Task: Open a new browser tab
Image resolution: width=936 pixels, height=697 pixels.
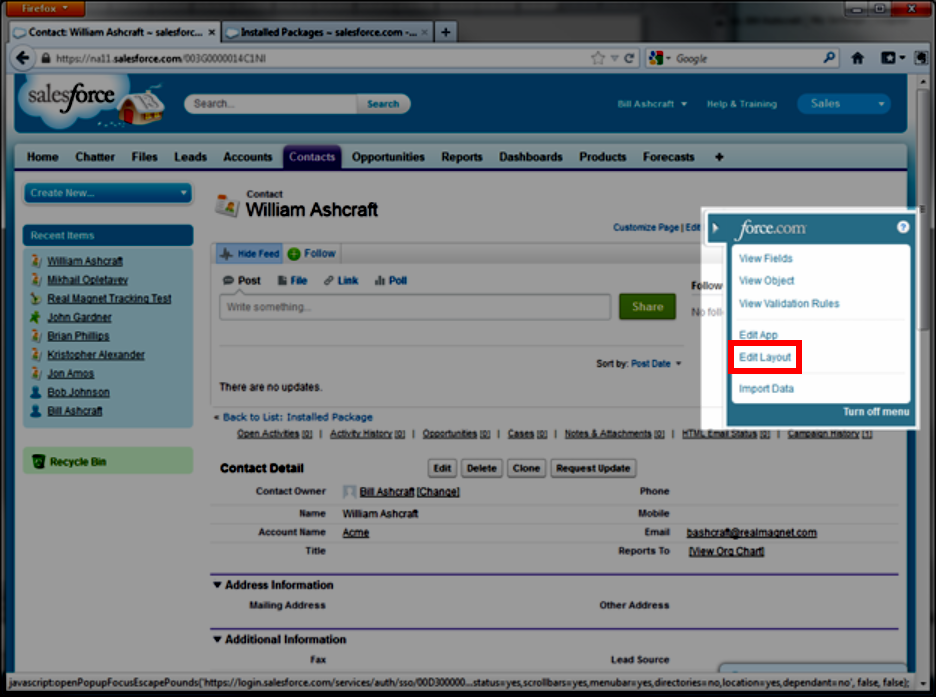Action: (x=445, y=32)
